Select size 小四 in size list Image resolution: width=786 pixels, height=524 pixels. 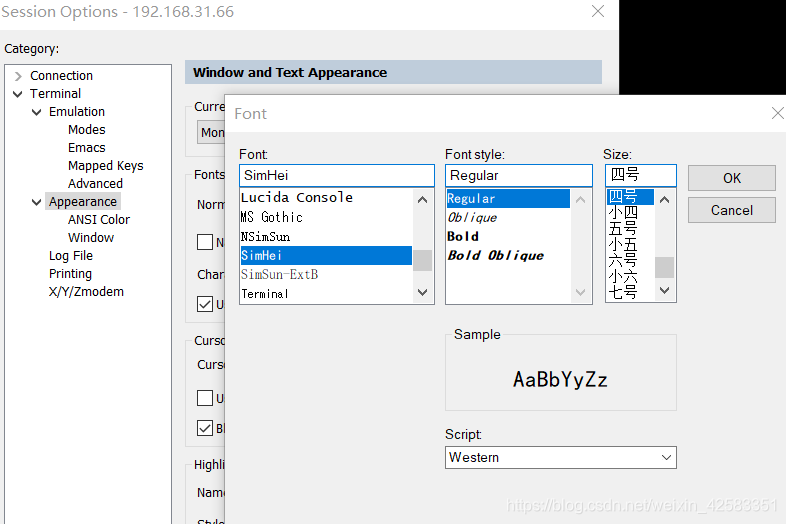click(630, 213)
